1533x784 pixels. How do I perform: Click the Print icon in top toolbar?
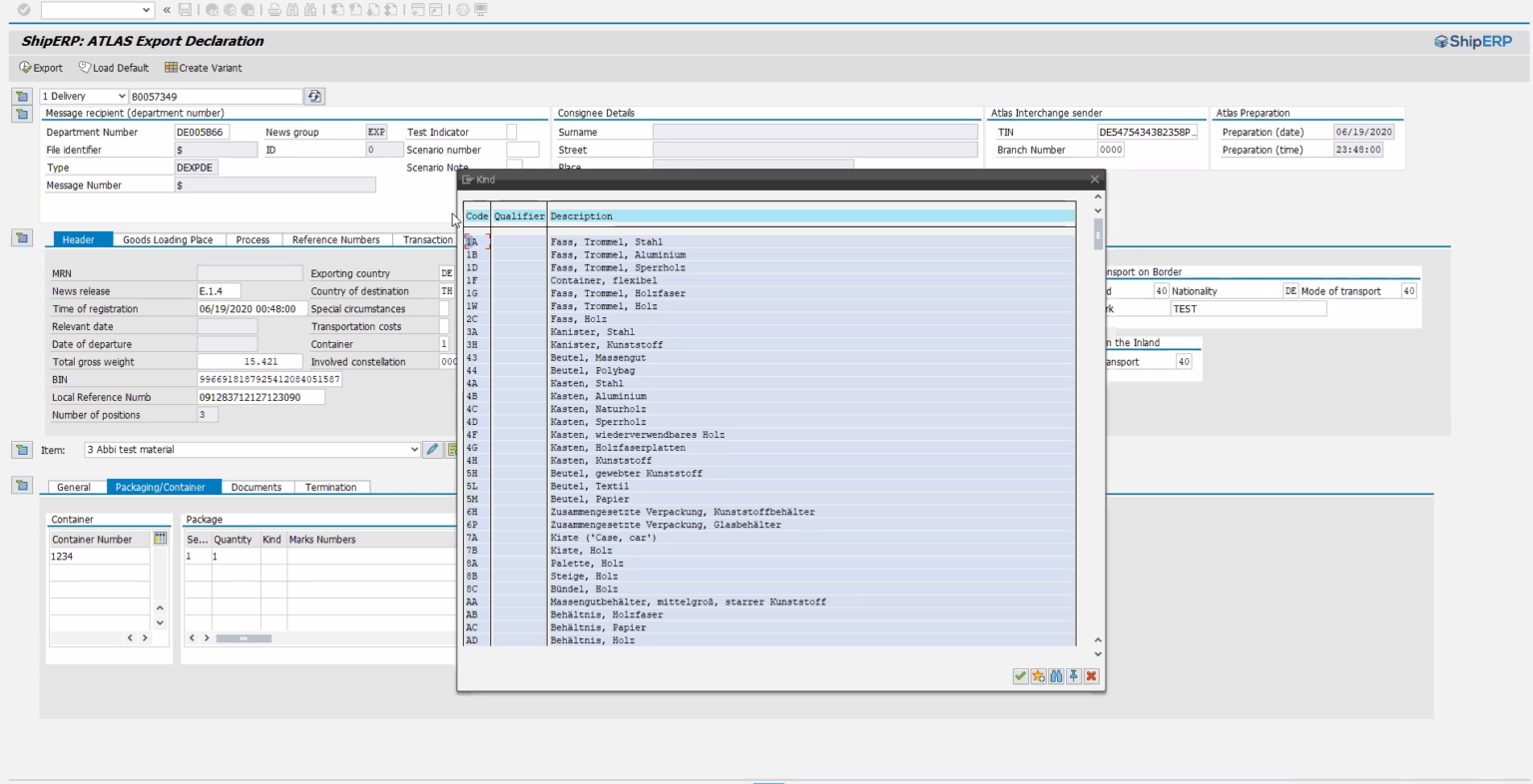point(274,10)
